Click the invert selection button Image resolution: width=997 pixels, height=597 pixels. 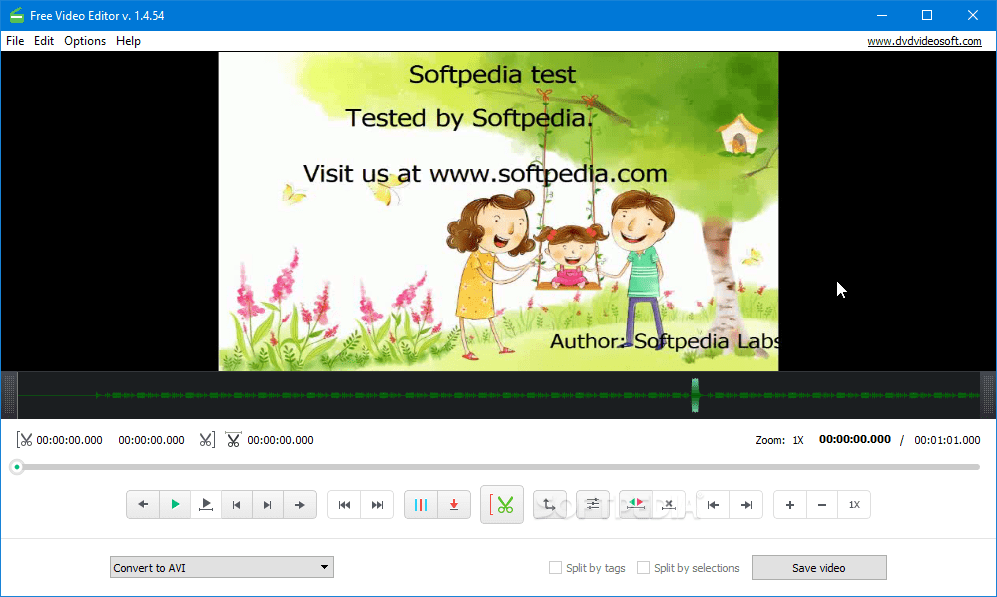pos(636,505)
